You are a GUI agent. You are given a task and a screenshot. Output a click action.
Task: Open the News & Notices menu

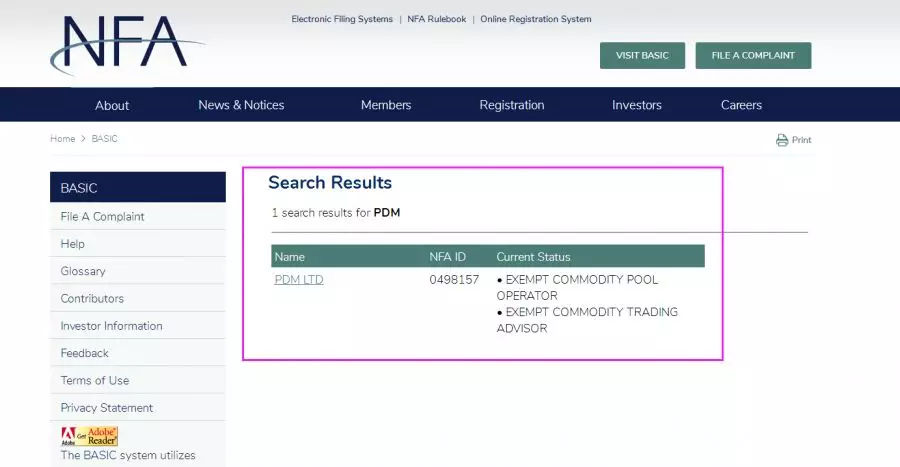click(241, 105)
